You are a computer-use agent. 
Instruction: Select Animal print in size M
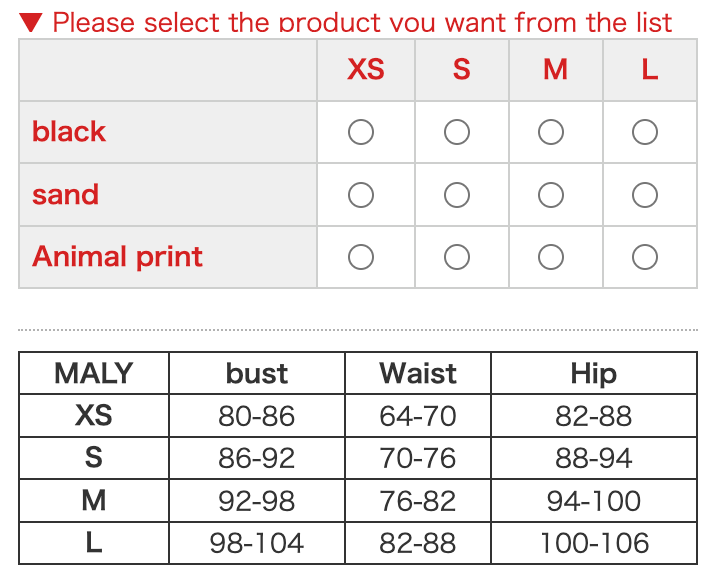(551, 257)
